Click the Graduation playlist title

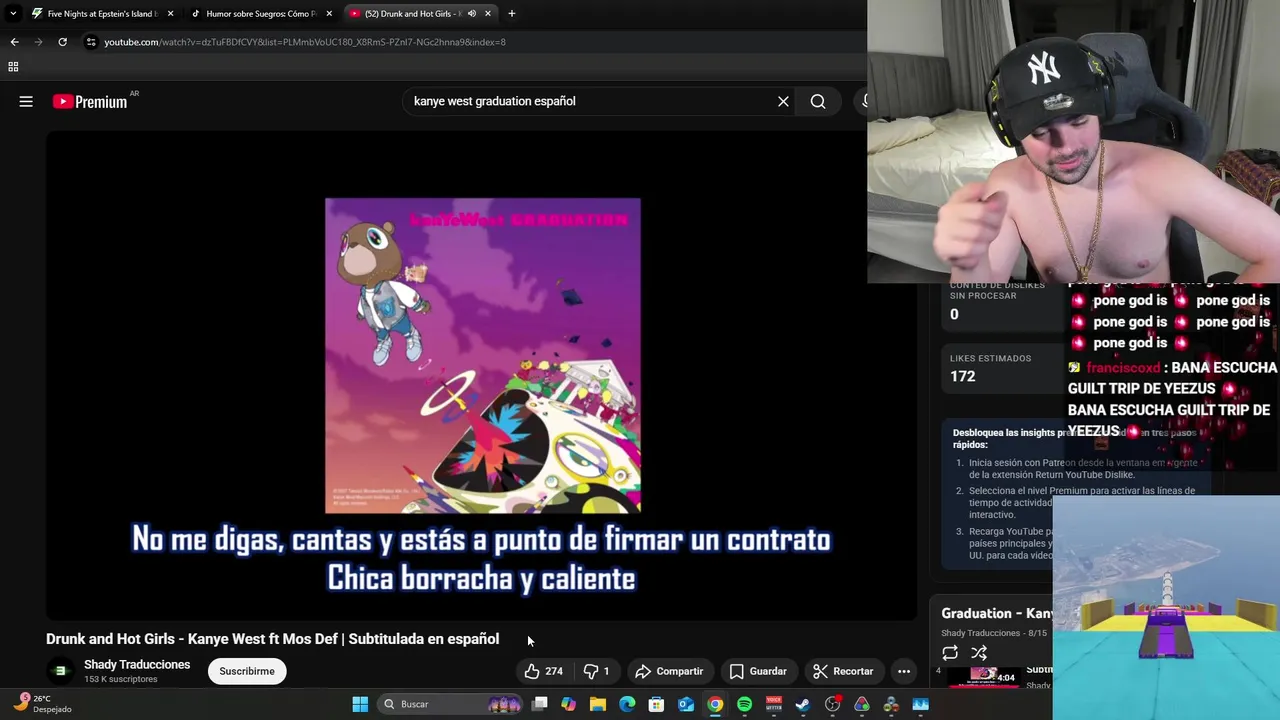(996, 613)
